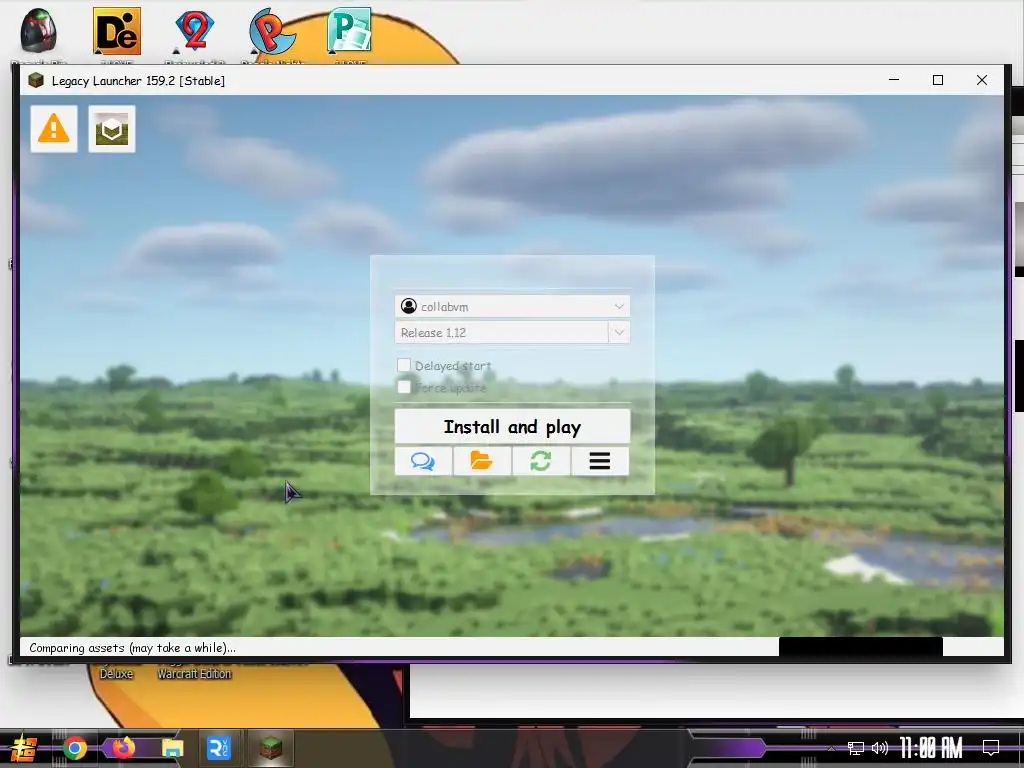
Task: Open the hamburger settings menu button
Action: pyautogui.click(x=600, y=461)
